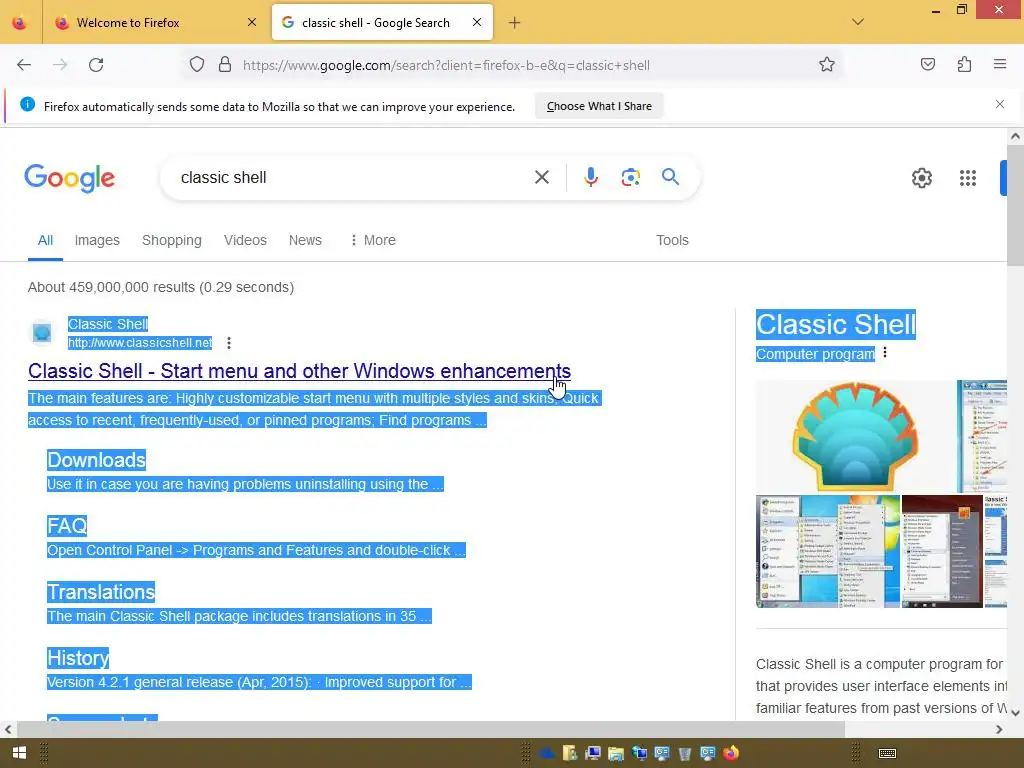This screenshot has width=1024, height=768.
Task: Switch to the Welcome to Firefox tab
Action: [x=155, y=22]
